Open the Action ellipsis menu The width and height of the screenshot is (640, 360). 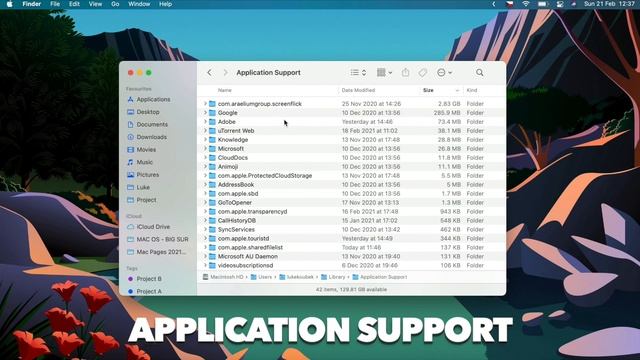pos(444,73)
